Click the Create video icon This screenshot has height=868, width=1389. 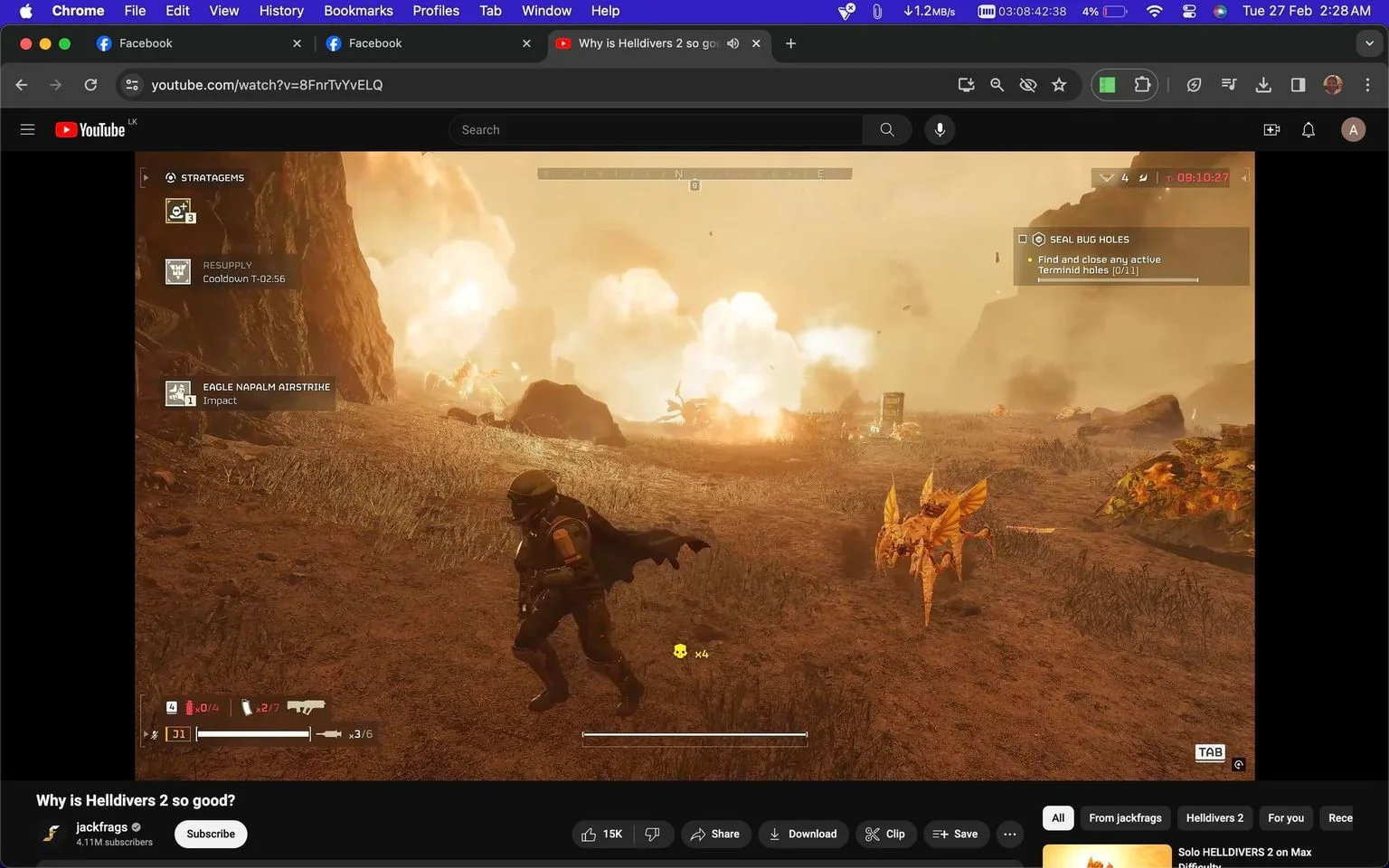pyautogui.click(x=1271, y=129)
